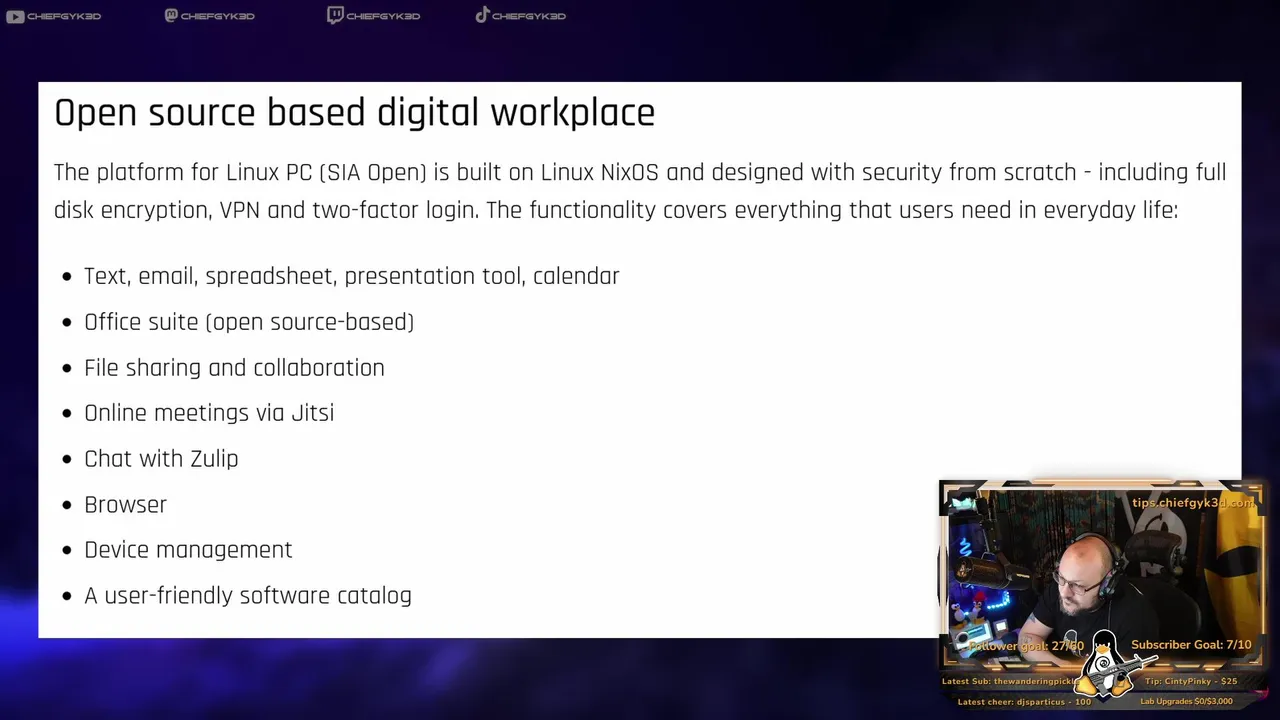Click the 'Online meetings via Jitsi' item
The image size is (1280, 720).
(x=209, y=413)
